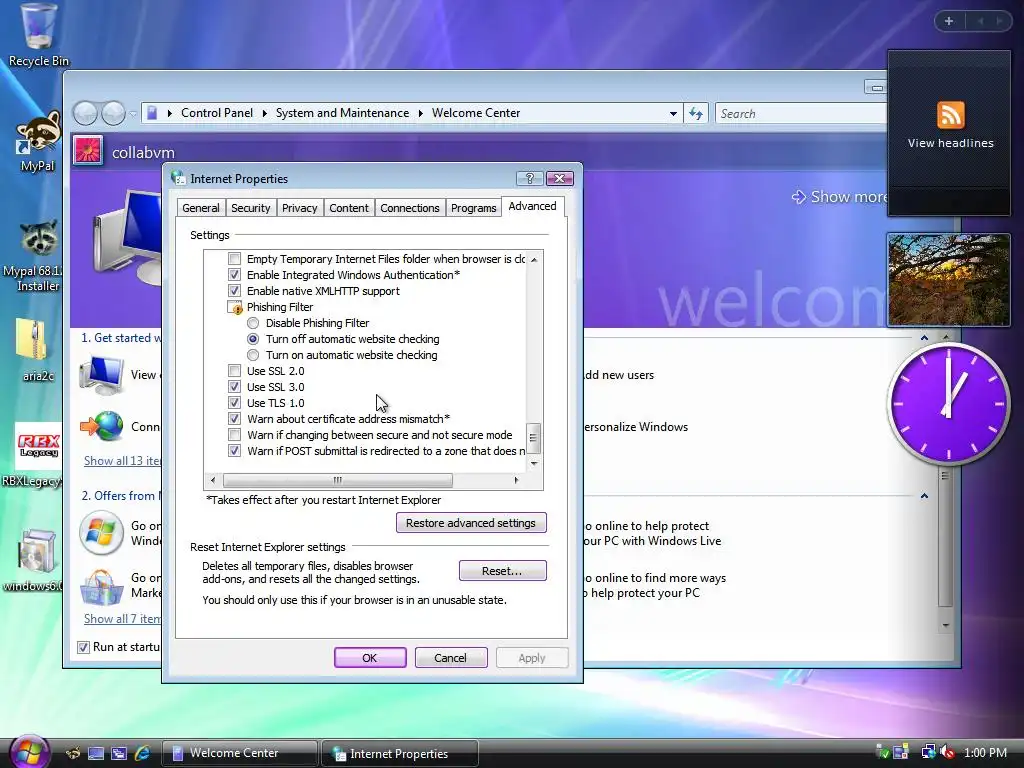The height and width of the screenshot is (768, 1024).
Task: Click the help question-mark button in Internet Properties
Action: coord(530,178)
